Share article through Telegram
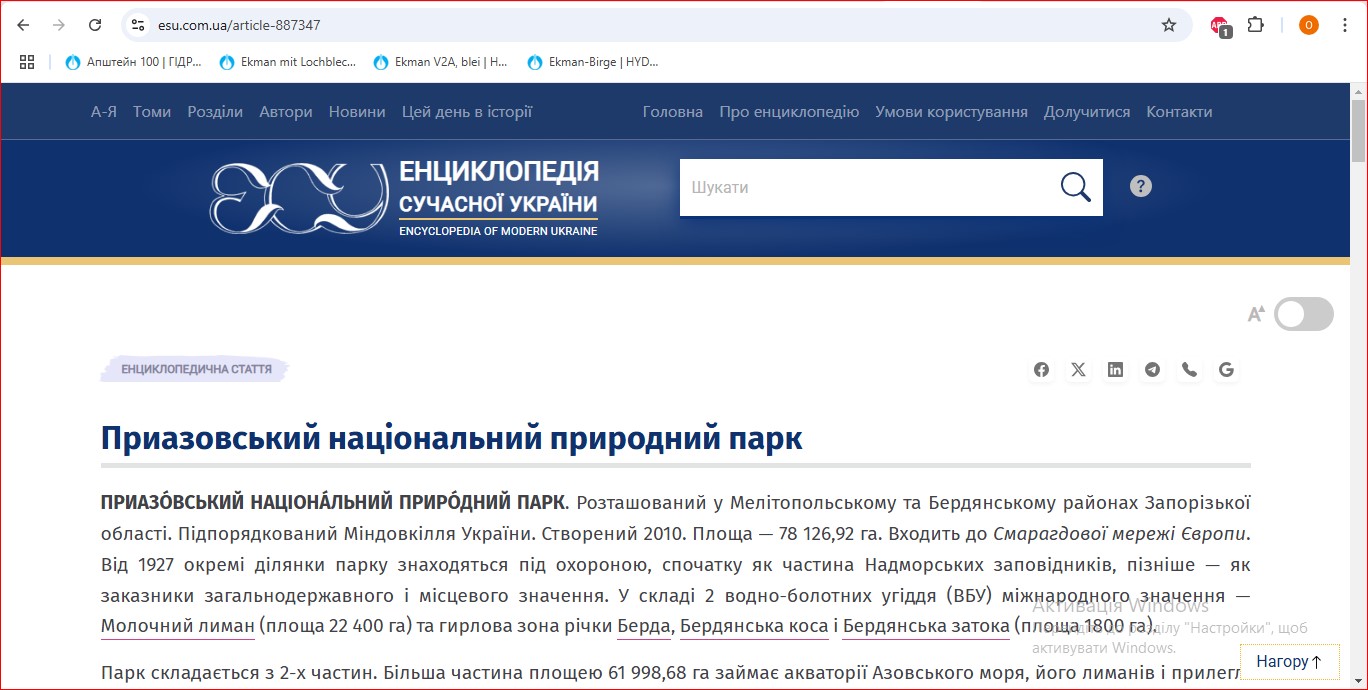Image resolution: width=1368 pixels, height=690 pixels. [x=1152, y=369]
